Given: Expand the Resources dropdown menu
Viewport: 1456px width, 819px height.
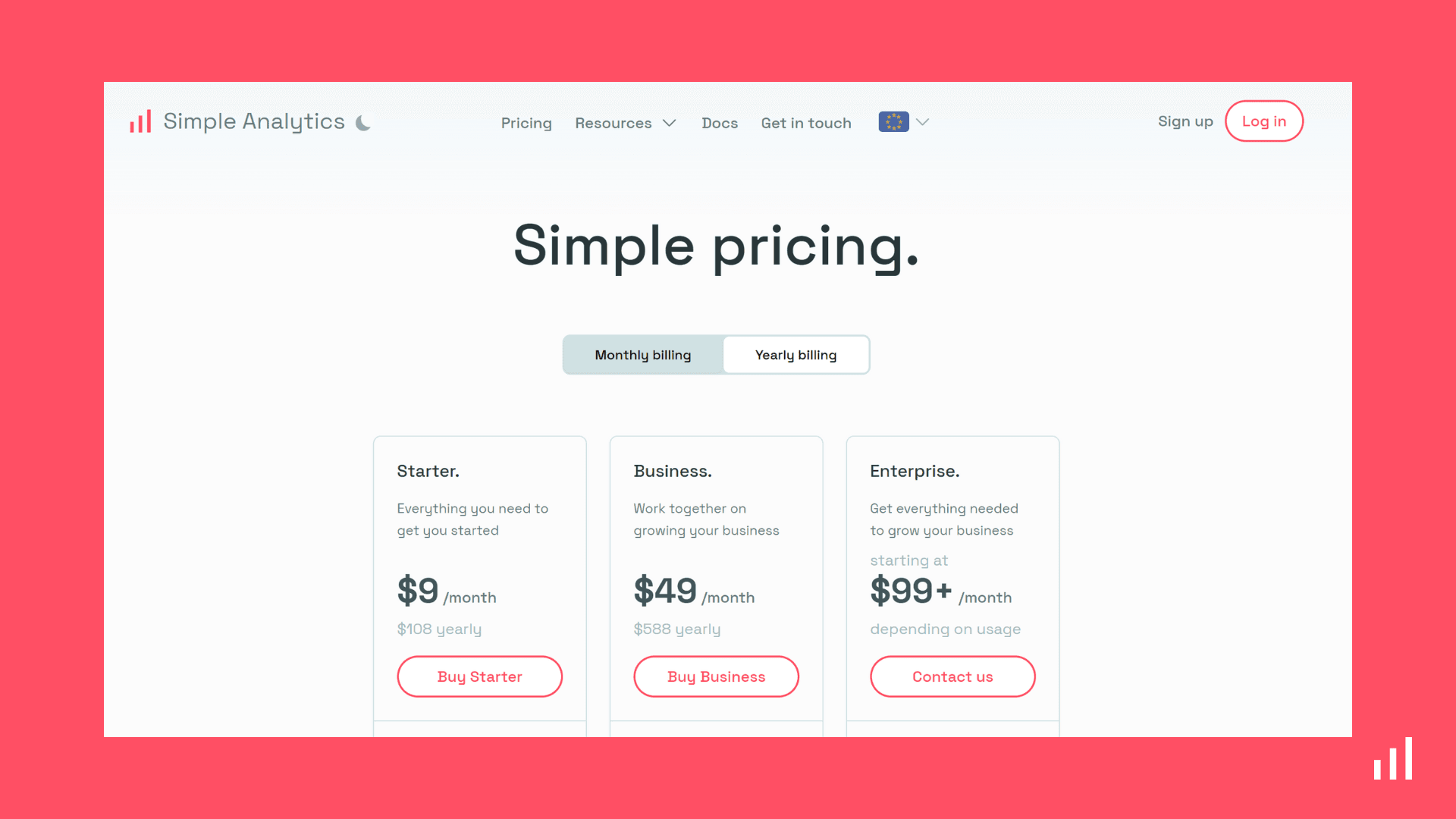Looking at the screenshot, I should coord(625,122).
